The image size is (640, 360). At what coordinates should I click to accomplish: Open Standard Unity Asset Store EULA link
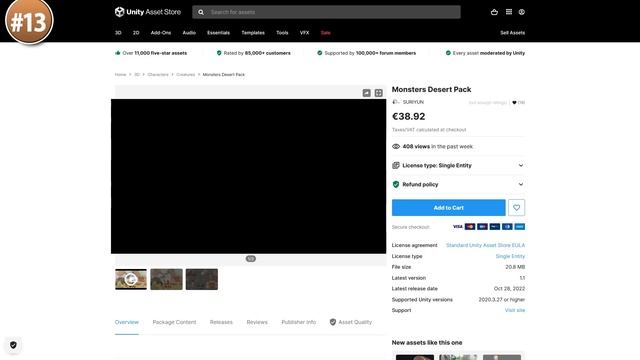485,245
